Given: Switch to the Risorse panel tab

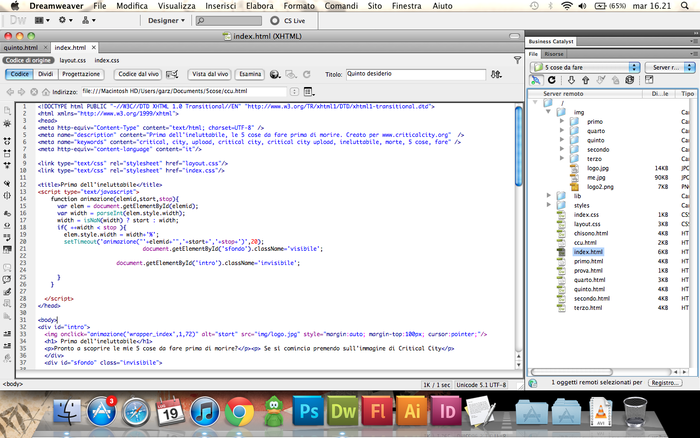Looking at the screenshot, I should tap(554, 54).
